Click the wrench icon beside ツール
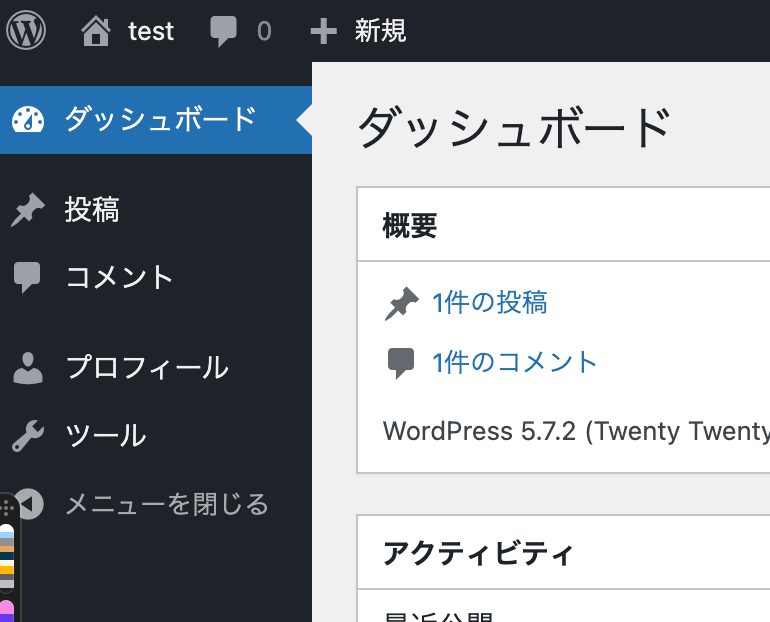The height and width of the screenshot is (622, 770). (x=28, y=435)
